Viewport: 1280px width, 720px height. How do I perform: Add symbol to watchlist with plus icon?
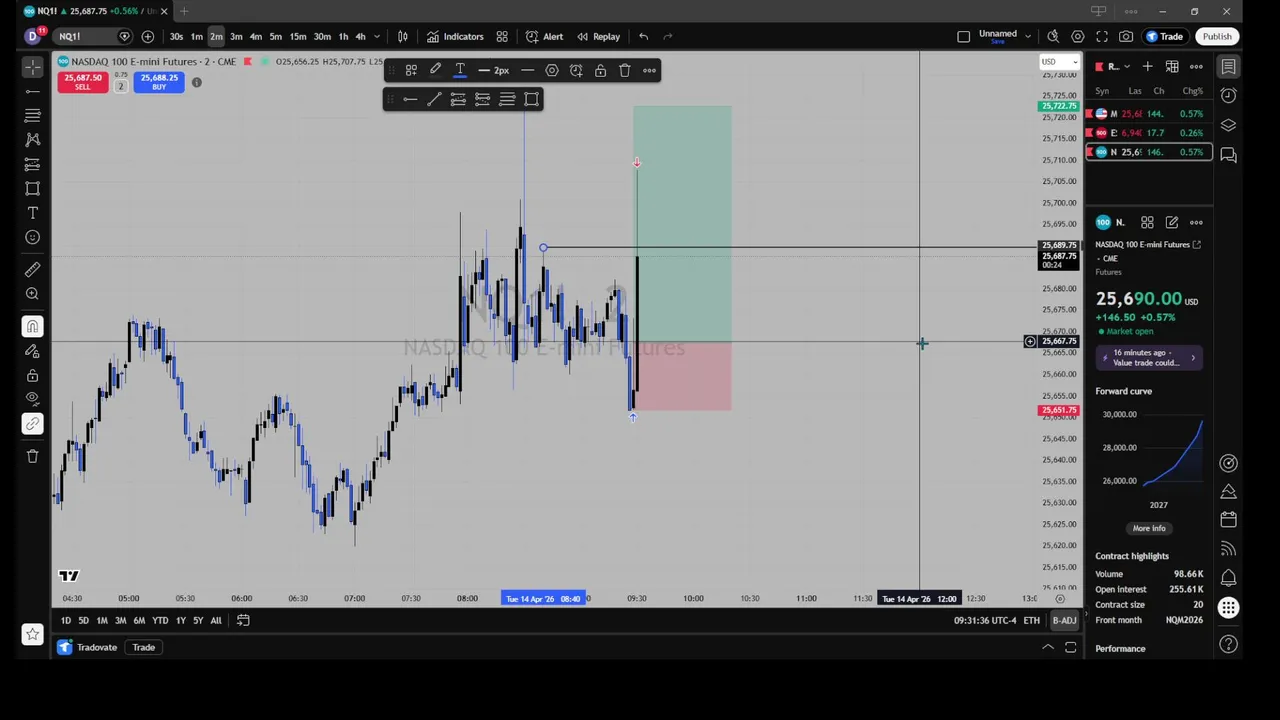(x=1147, y=67)
